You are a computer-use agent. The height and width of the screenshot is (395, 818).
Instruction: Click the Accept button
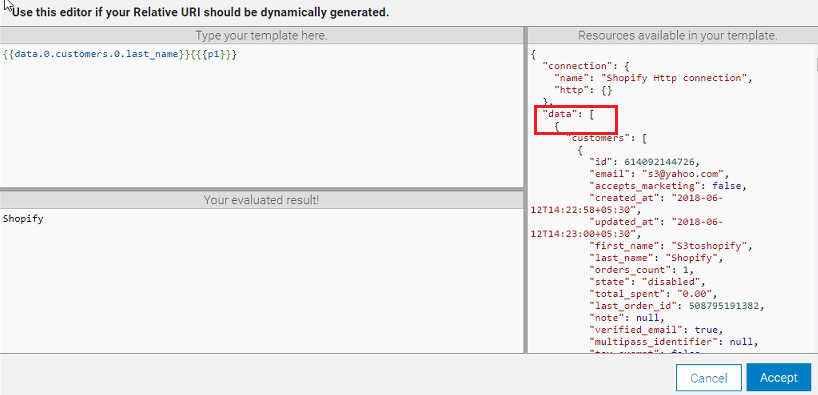click(778, 377)
